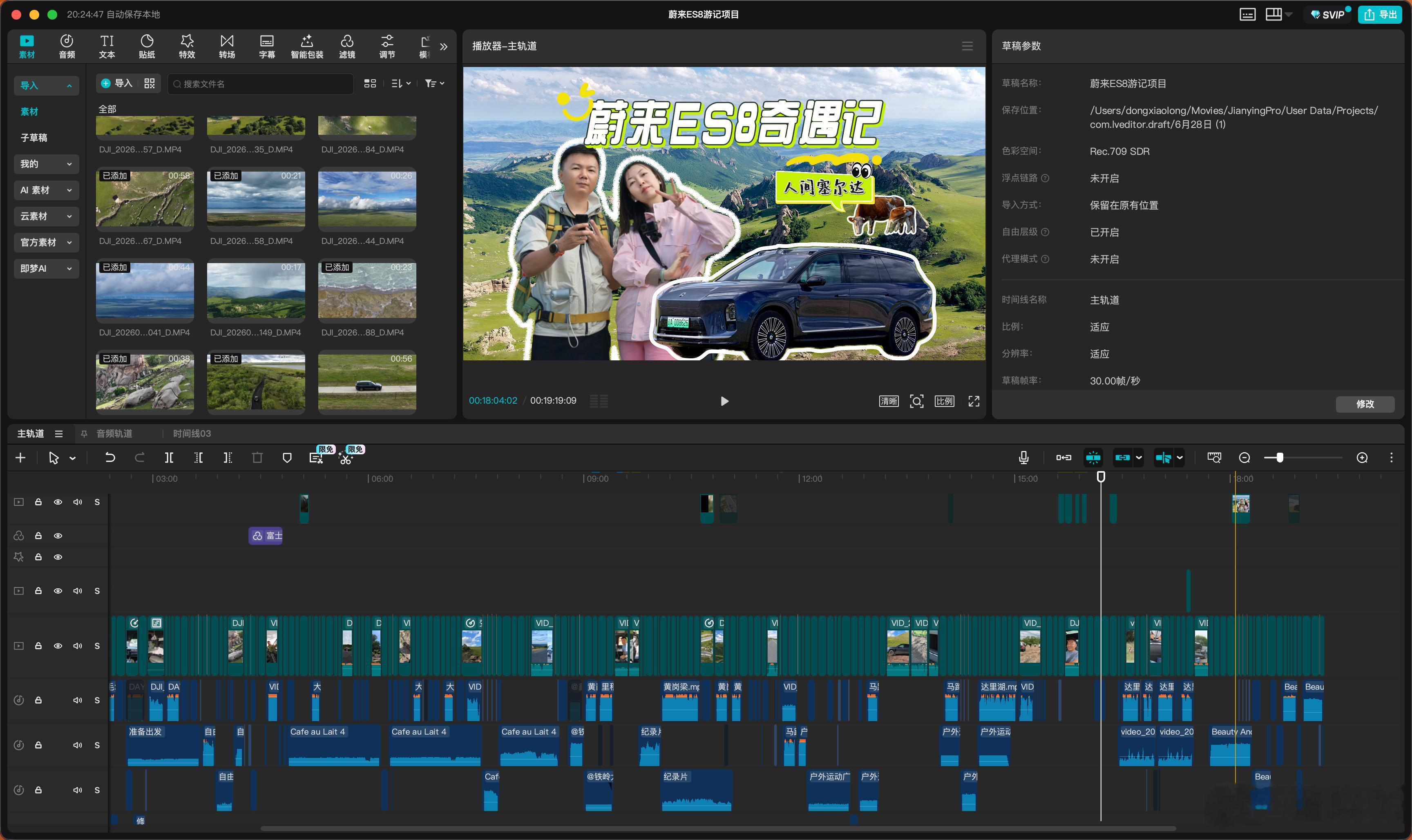Click the close-gap arrow icon beside microphone
Screen dimensions: 1412x840
point(1063,457)
